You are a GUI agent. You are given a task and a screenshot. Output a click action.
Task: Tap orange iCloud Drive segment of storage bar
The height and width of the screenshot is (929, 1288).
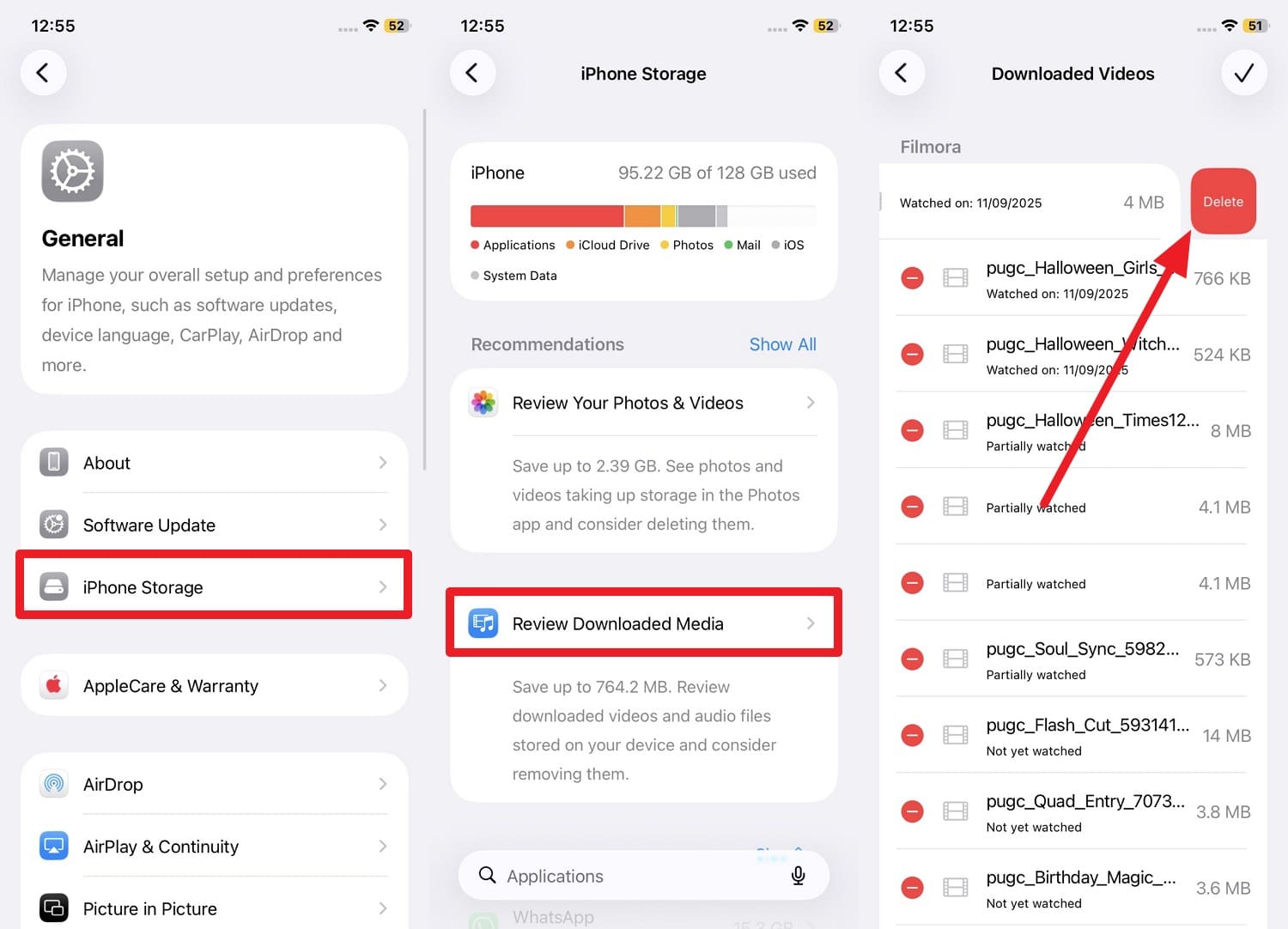click(x=642, y=216)
